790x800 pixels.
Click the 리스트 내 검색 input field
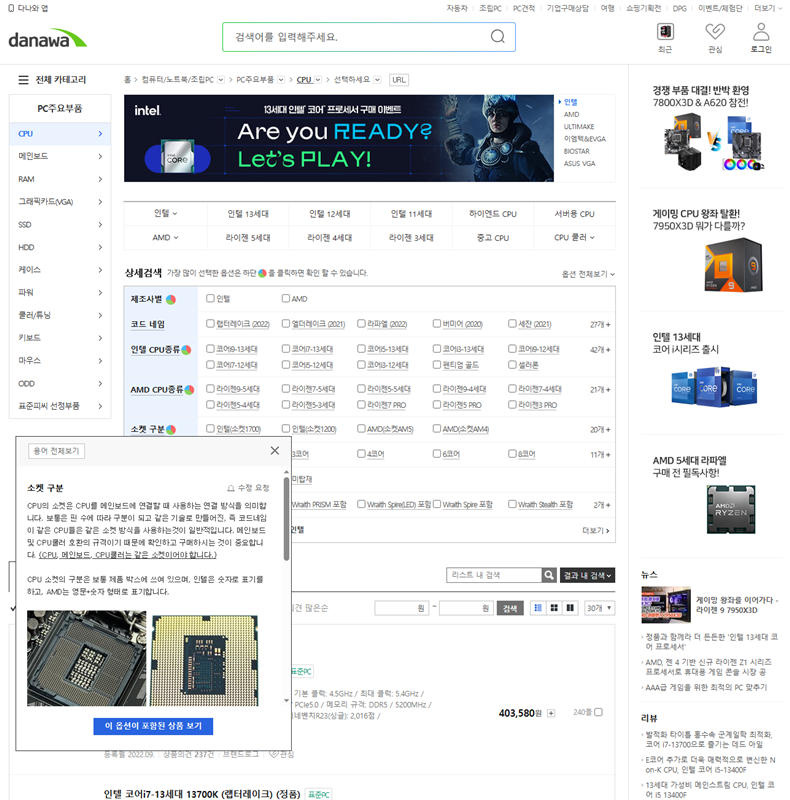494,575
